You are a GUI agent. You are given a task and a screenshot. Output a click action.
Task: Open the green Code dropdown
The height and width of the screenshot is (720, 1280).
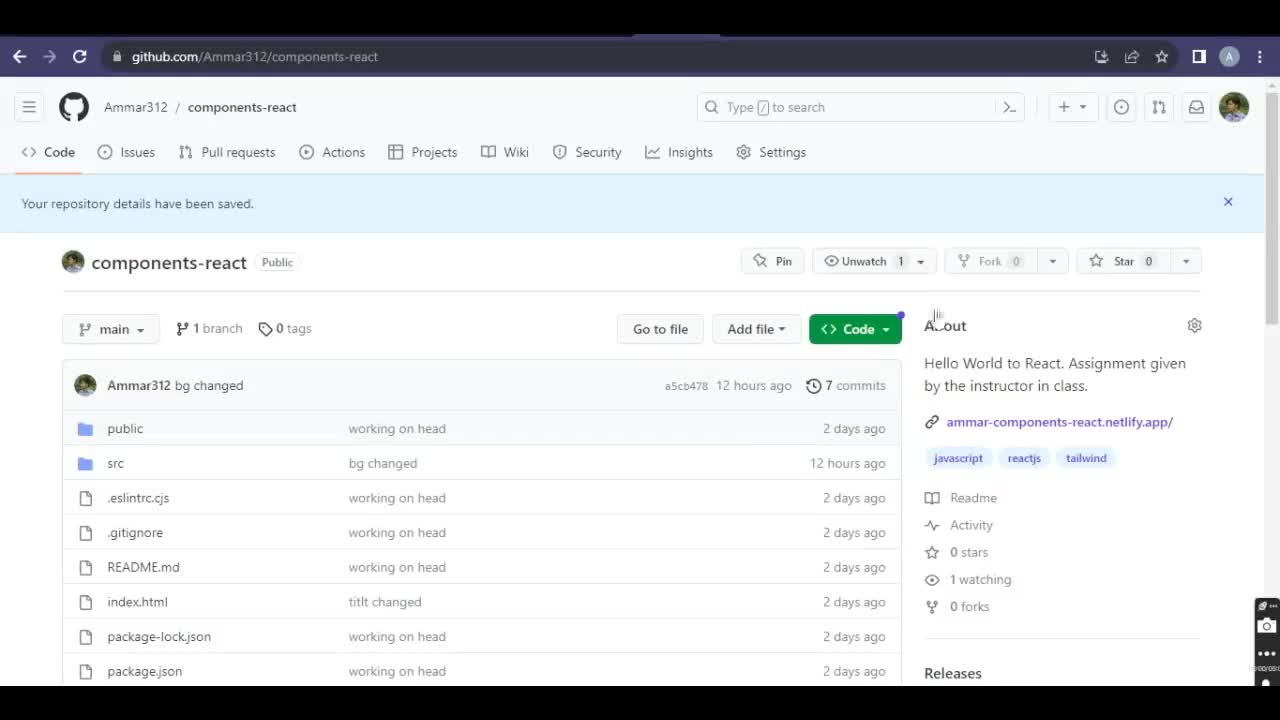coord(855,329)
